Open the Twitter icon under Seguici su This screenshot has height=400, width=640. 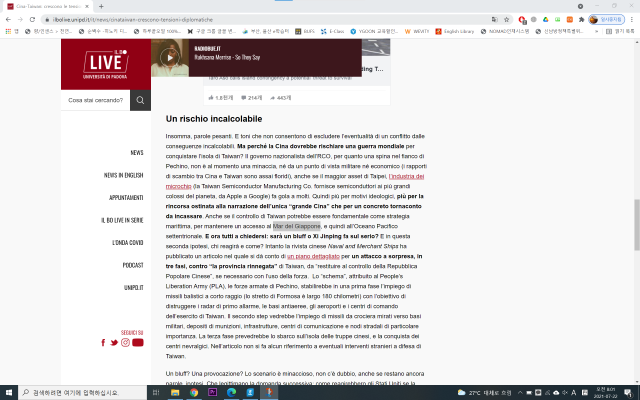pyautogui.click(x=114, y=343)
